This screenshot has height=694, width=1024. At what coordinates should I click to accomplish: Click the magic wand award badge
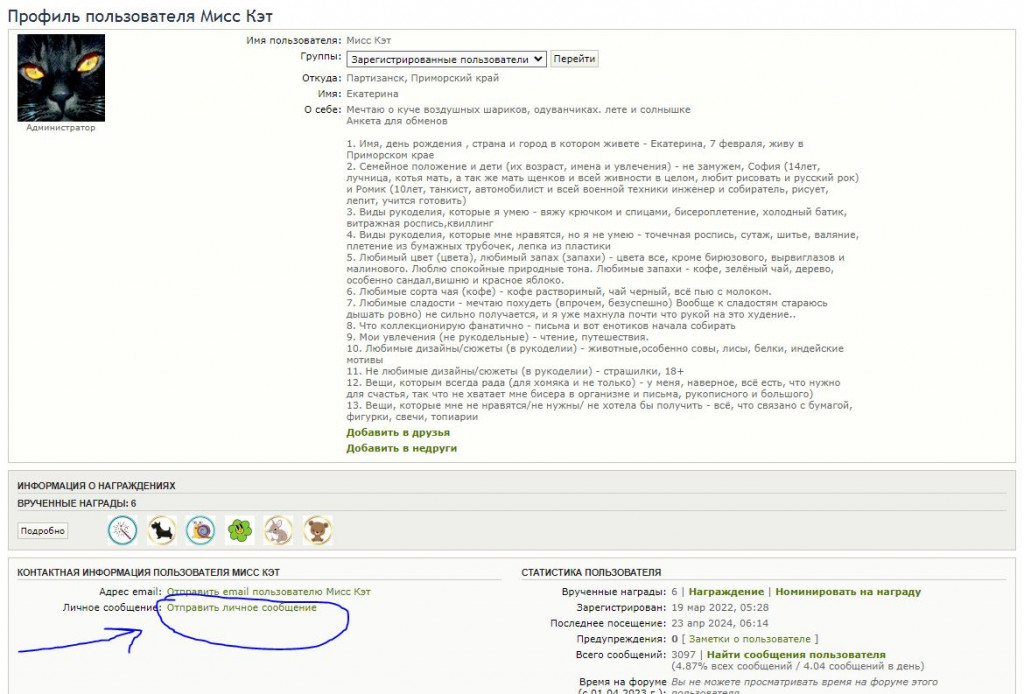[x=122, y=530]
